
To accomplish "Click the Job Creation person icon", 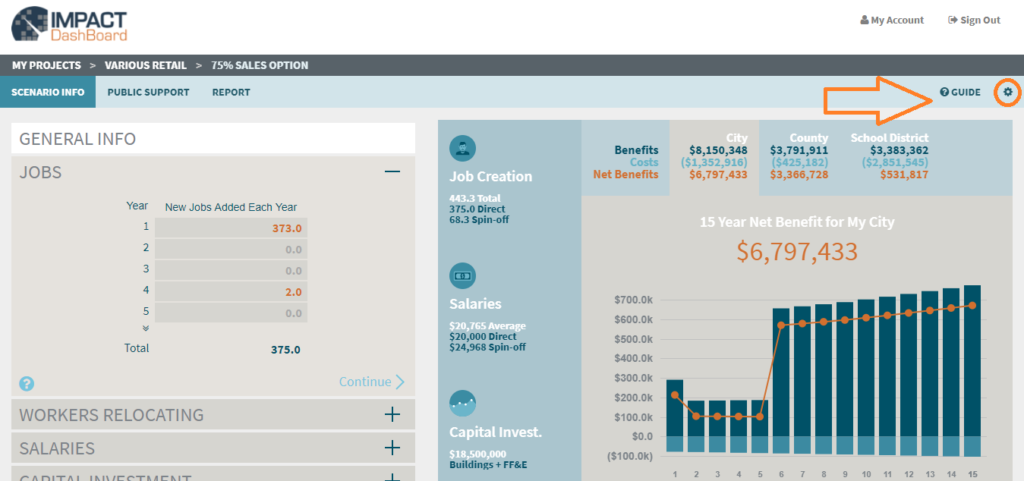I will pyautogui.click(x=462, y=149).
